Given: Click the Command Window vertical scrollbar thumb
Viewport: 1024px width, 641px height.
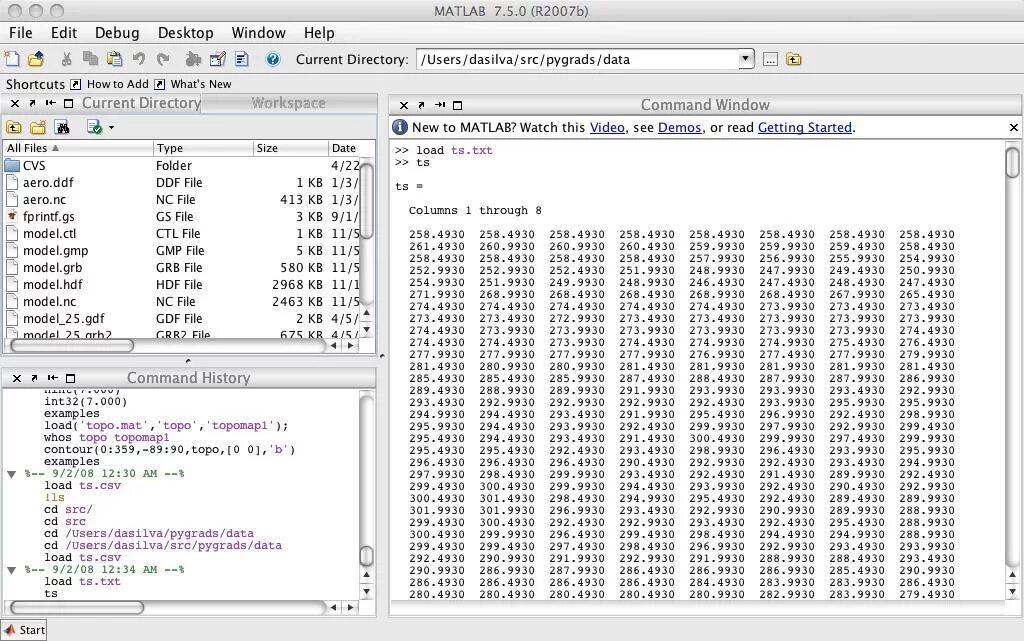Looking at the screenshot, I should 1012,162.
